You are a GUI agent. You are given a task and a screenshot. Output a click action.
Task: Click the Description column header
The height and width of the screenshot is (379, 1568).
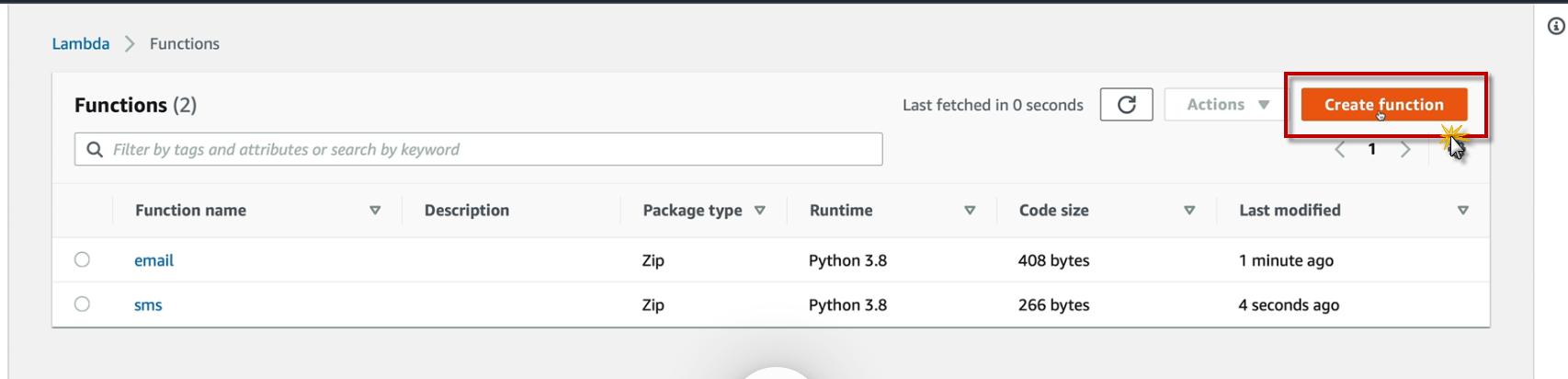467,211
